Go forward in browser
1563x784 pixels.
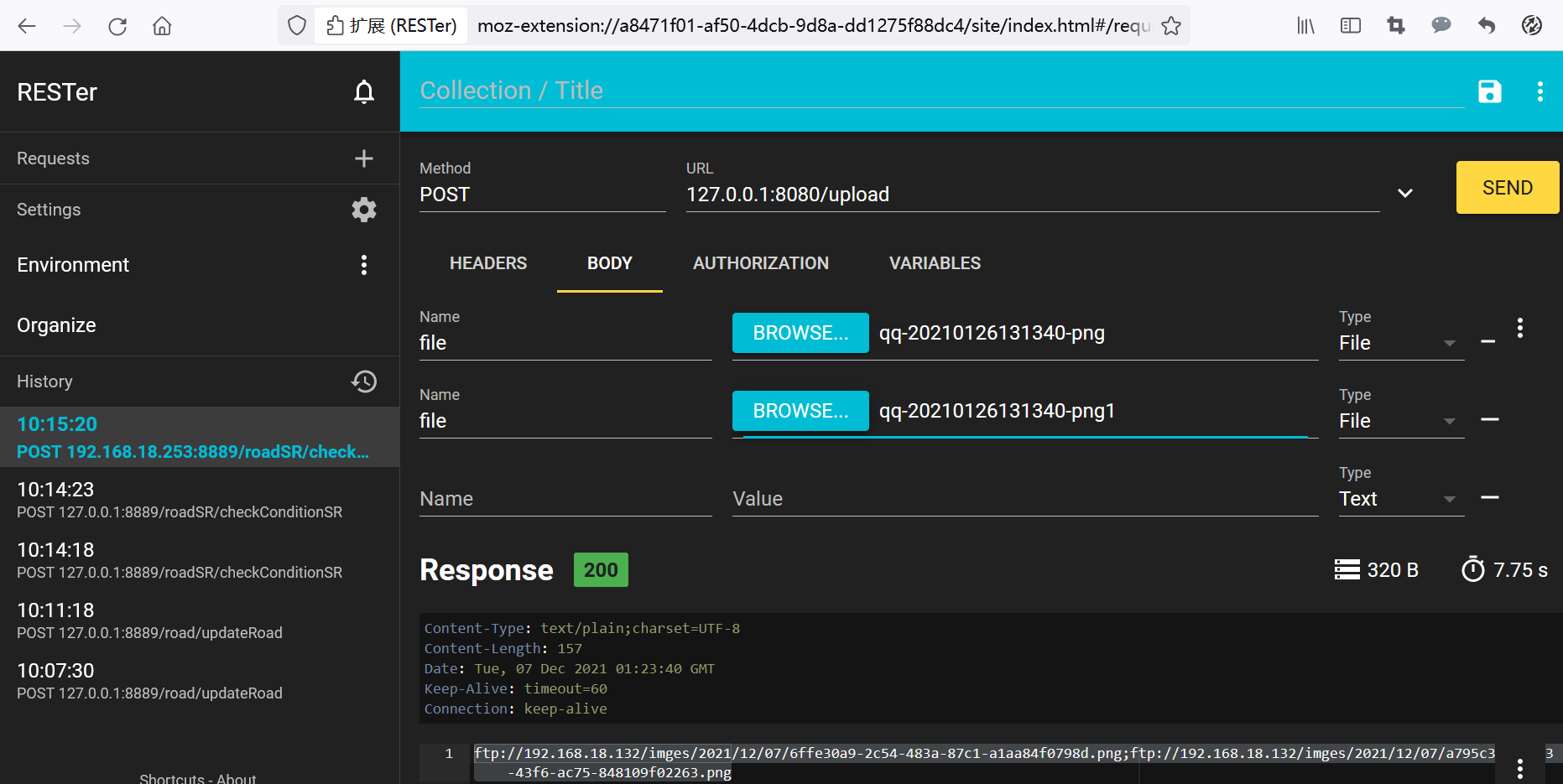pos(72,26)
